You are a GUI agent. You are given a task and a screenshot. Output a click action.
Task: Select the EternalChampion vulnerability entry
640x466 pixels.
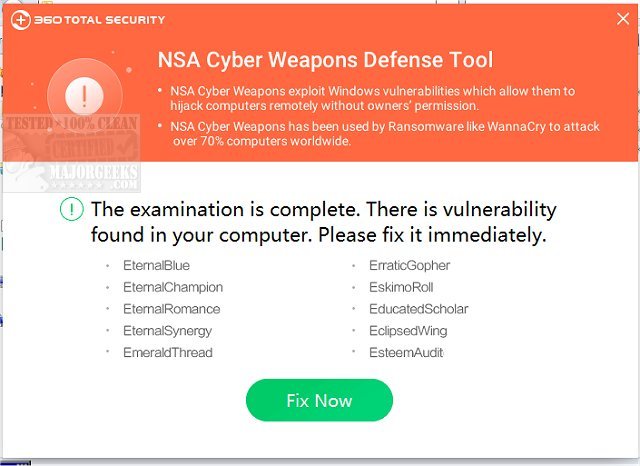[x=172, y=287]
